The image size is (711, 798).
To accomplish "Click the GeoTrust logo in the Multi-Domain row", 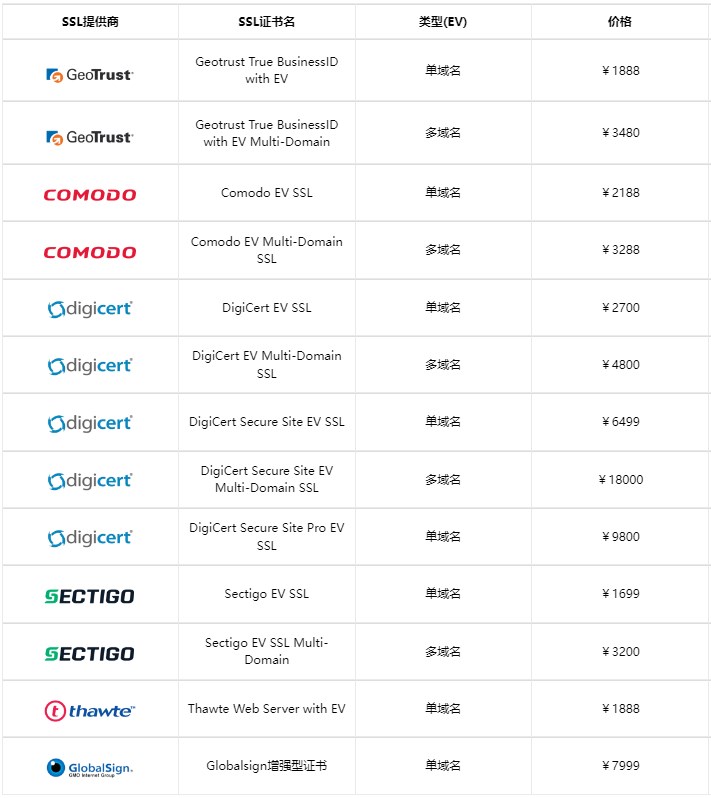I will coord(90,137).
